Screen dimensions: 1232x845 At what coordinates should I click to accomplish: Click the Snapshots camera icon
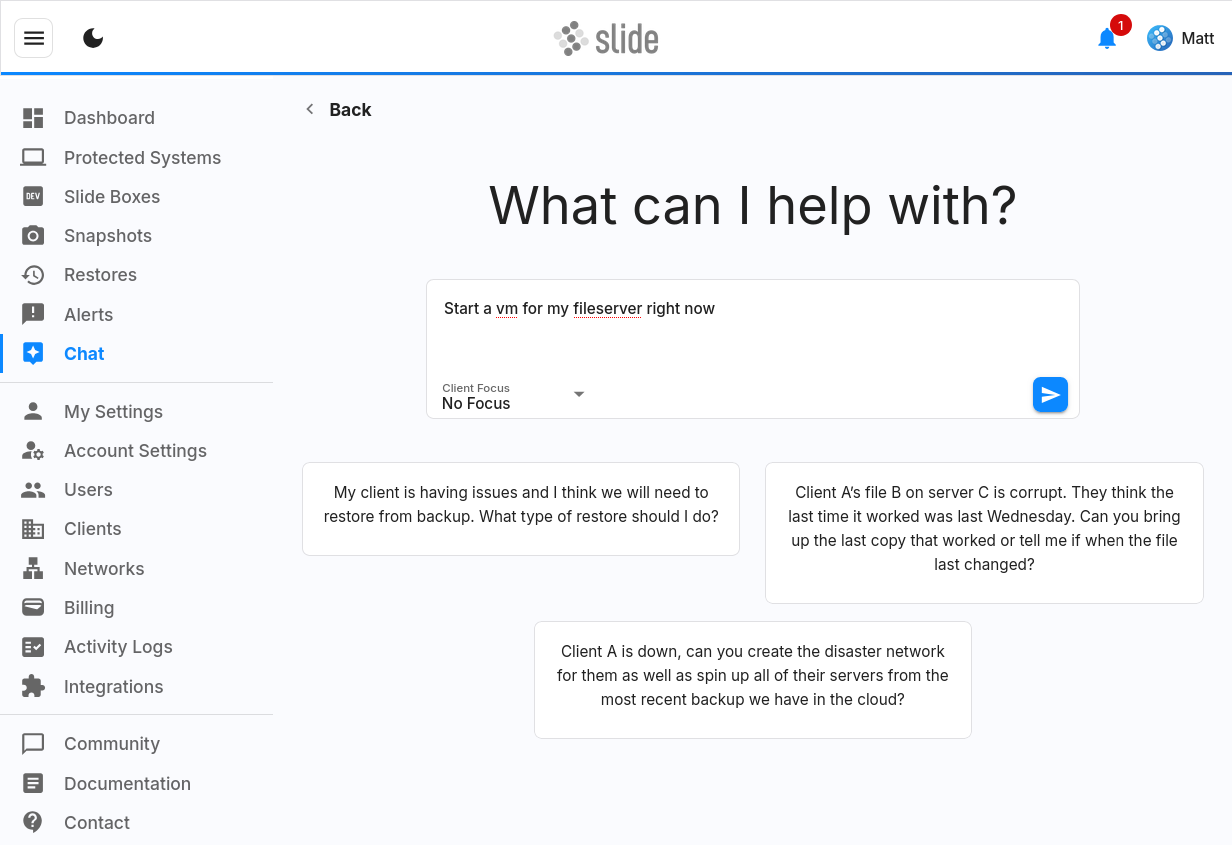33,236
